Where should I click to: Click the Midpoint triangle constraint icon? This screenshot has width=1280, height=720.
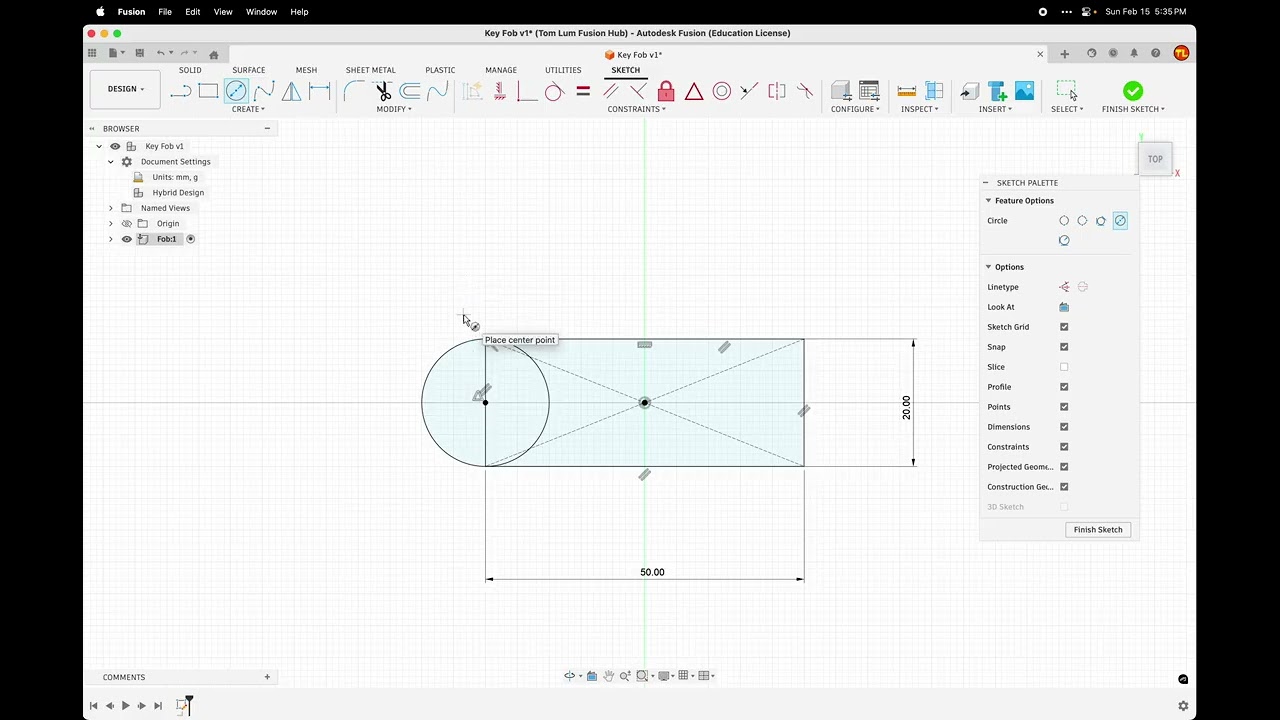click(x=694, y=91)
